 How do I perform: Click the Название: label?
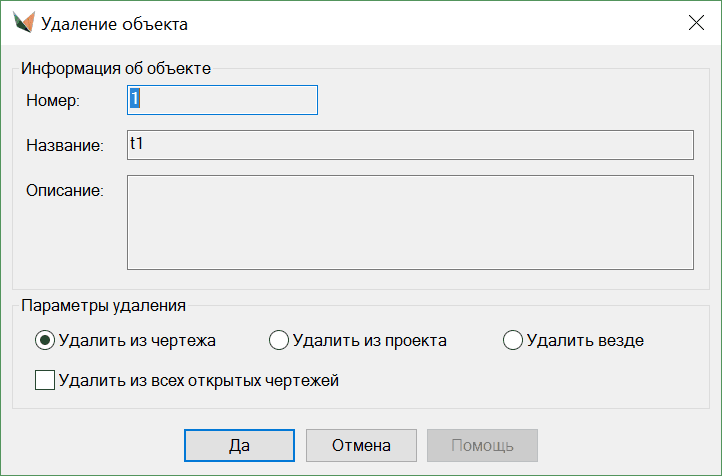(65, 146)
